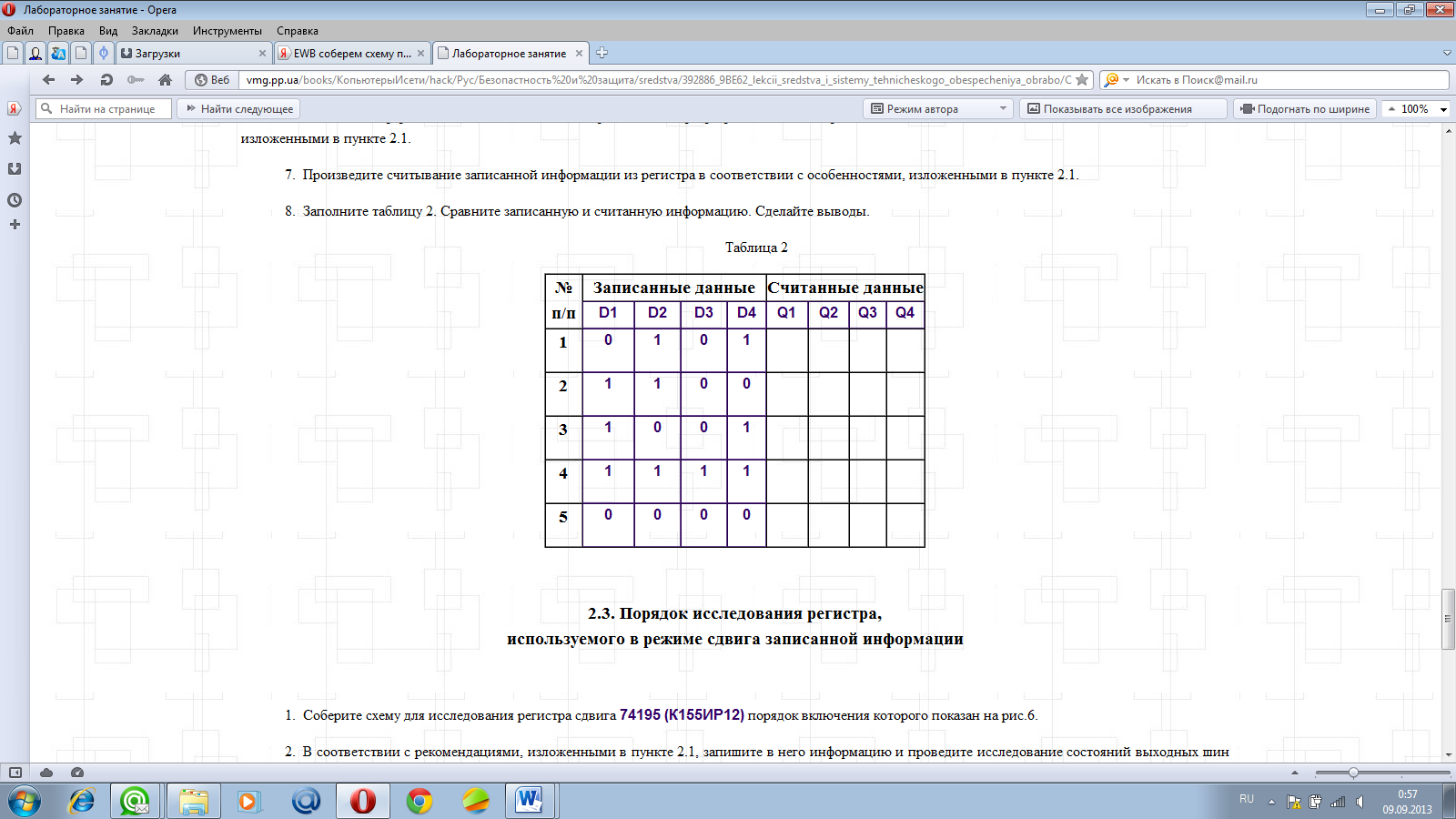This screenshot has height=819, width=1456.
Task: Open Action Center flag icon in tray
Action: pyautogui.click(x=1293, y=802)
